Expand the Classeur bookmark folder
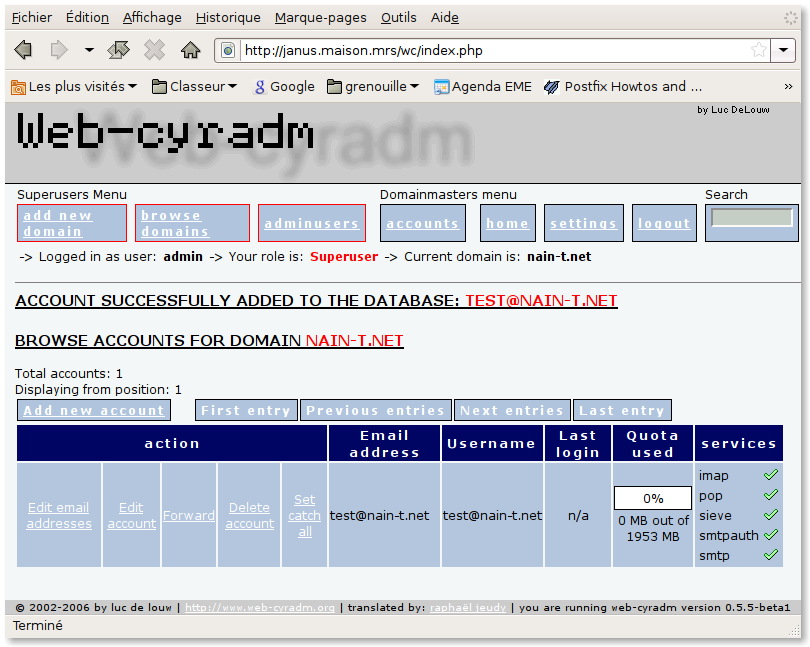The image size is (810, 647). point(194,87)
